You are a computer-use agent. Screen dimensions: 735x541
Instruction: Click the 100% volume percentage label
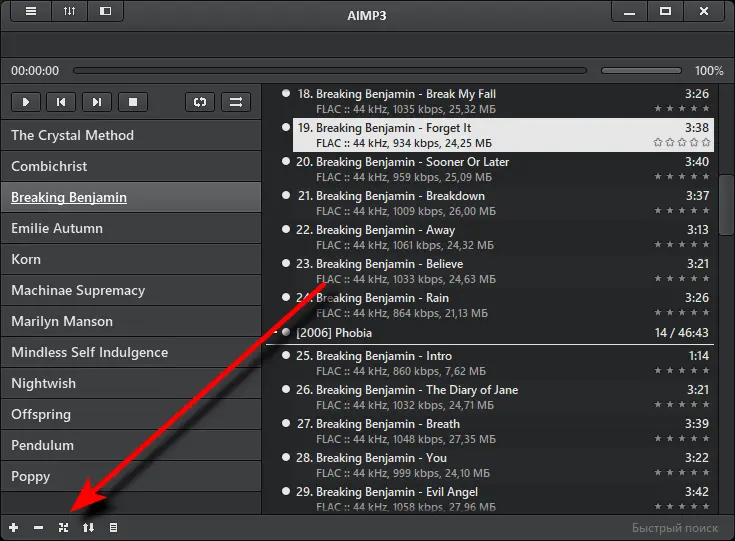[x=709, y=71]
